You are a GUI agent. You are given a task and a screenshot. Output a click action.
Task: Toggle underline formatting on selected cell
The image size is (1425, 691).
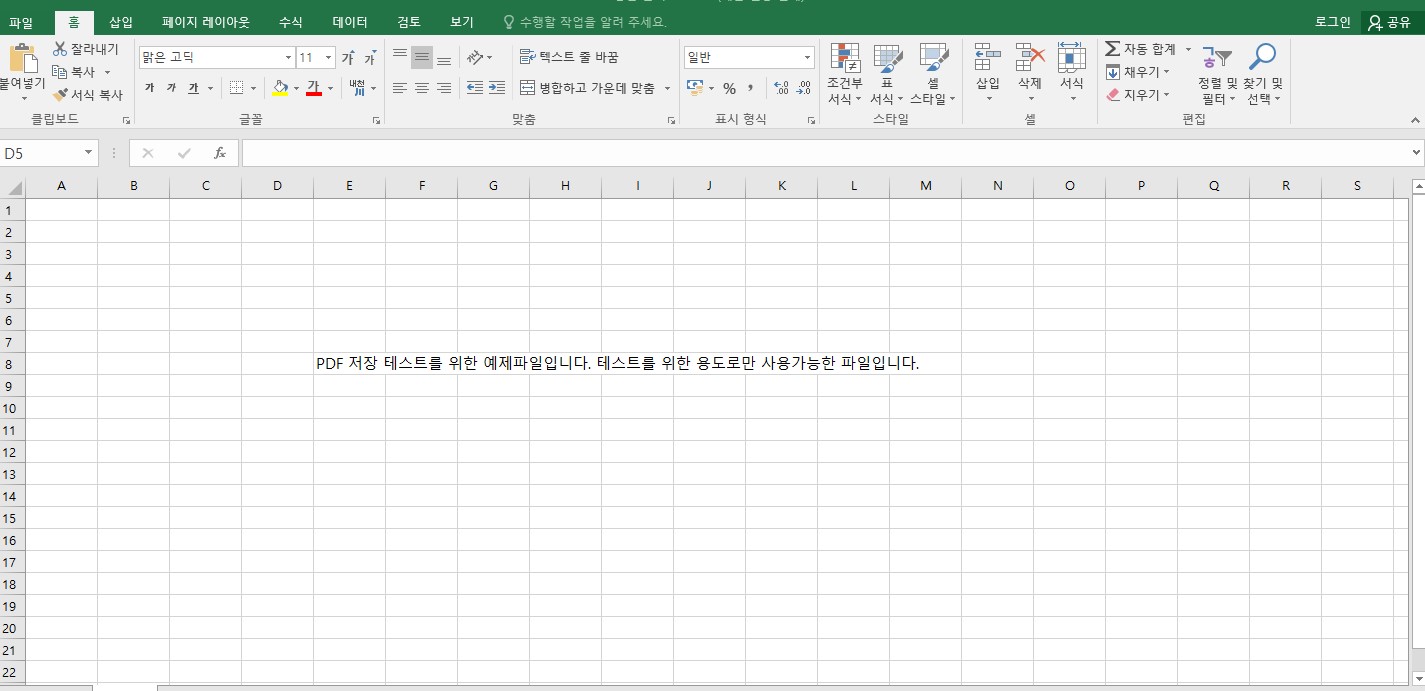191,88
